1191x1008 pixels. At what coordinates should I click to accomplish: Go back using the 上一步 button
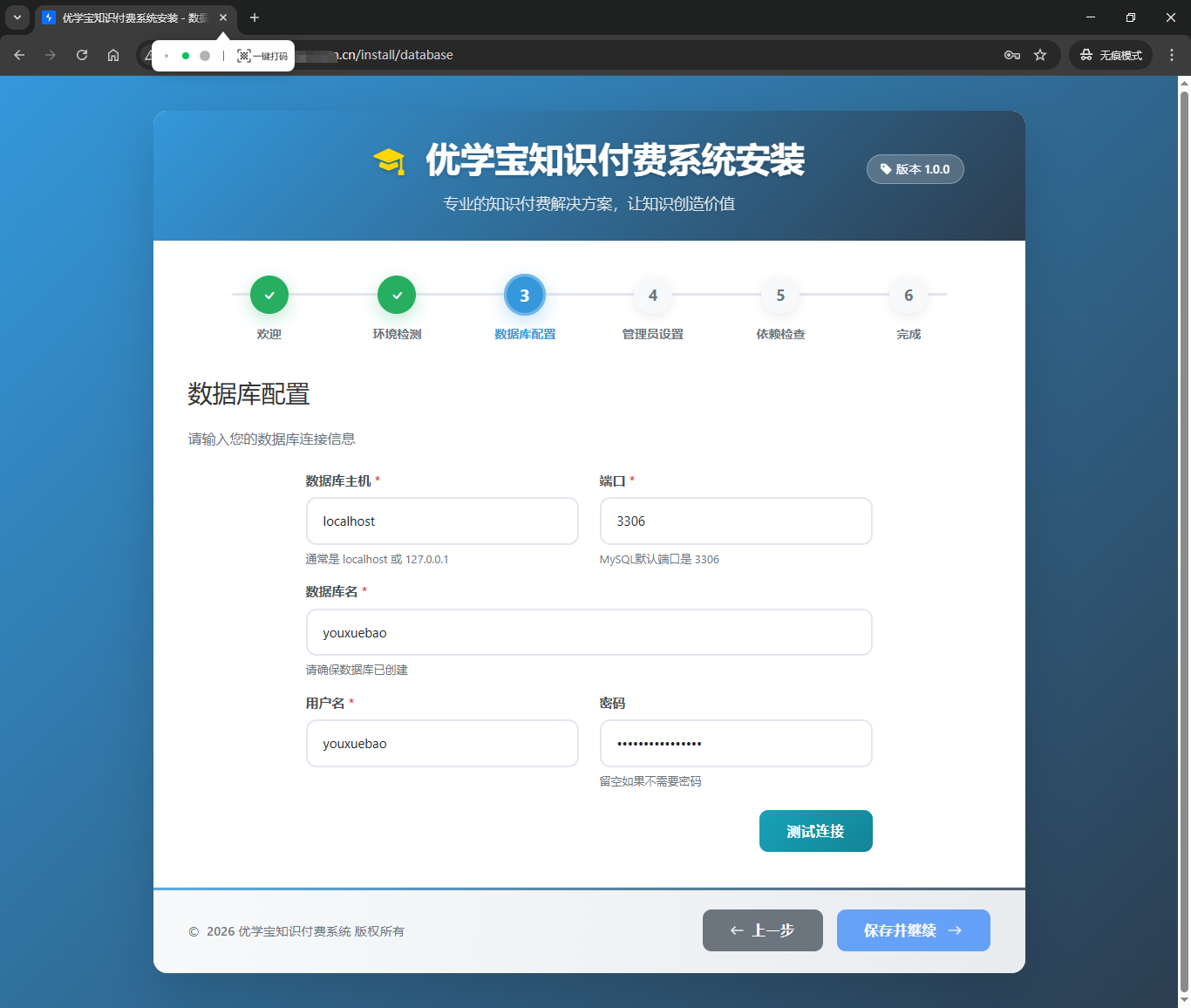pos(762,930)
